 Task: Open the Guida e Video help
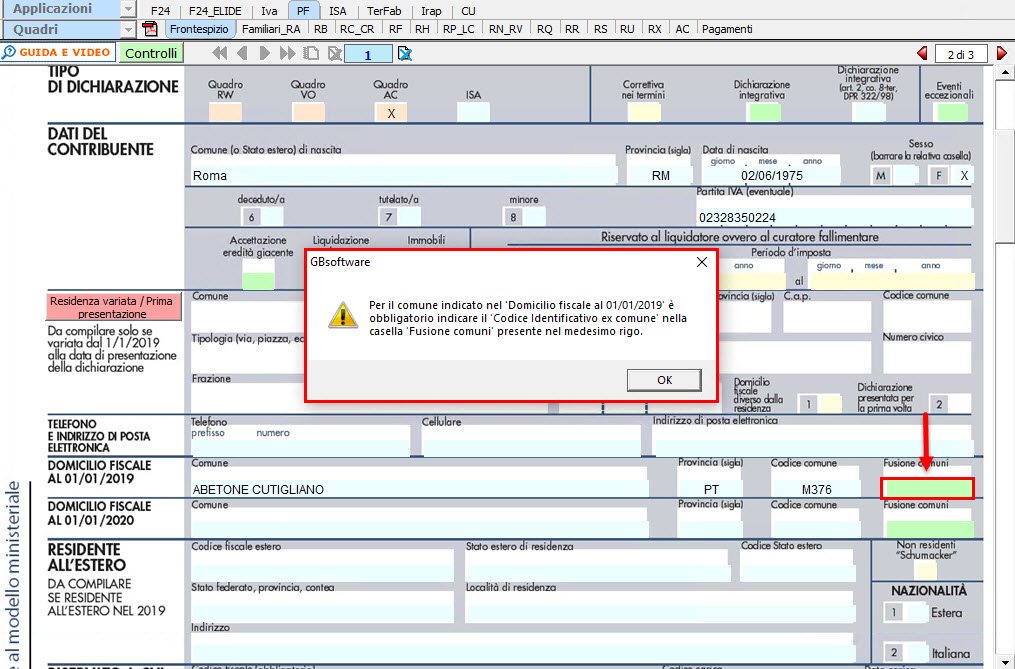[x=58, y=52]
